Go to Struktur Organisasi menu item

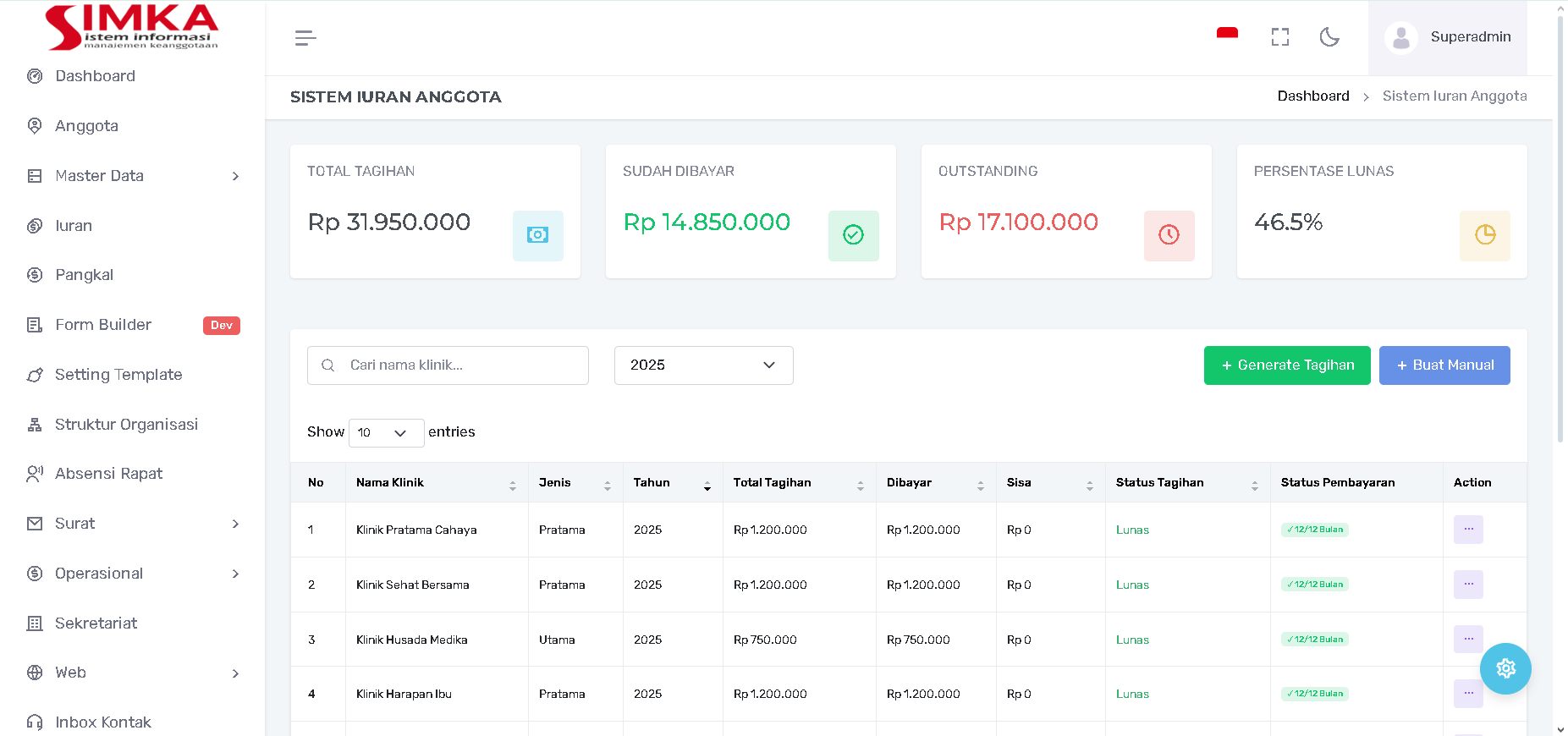tap(126, 425)
